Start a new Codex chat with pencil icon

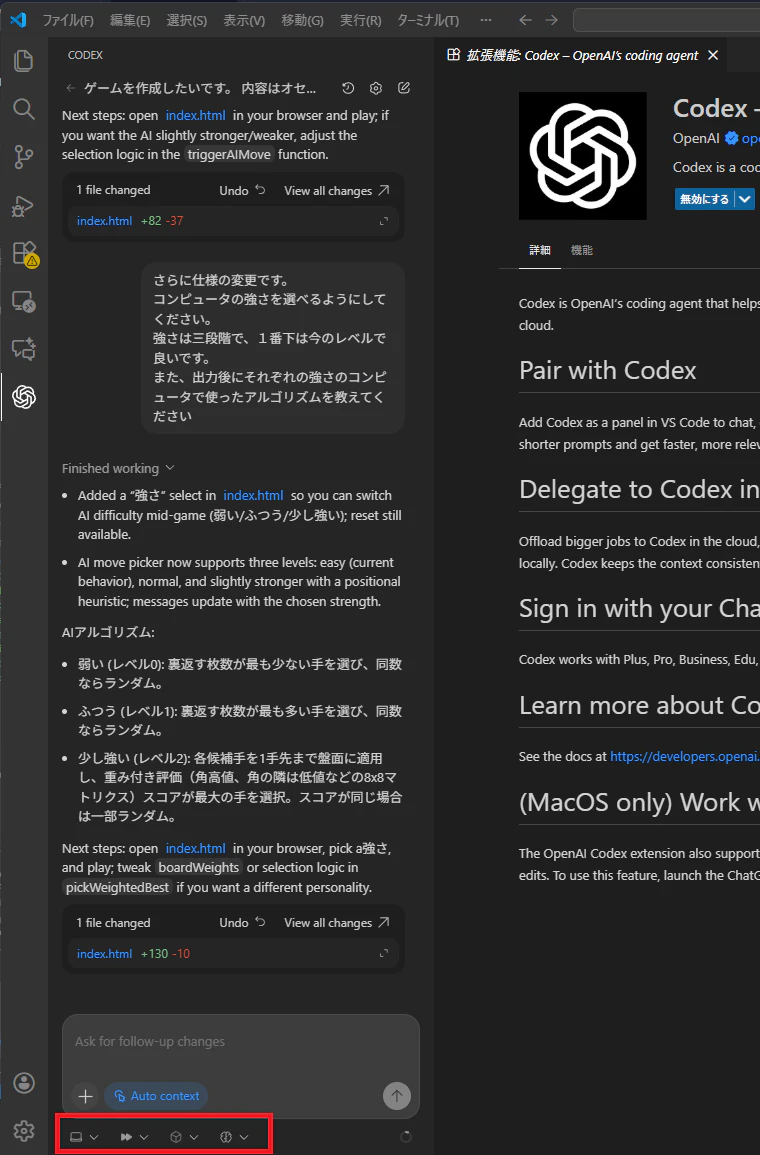[404, 88]
